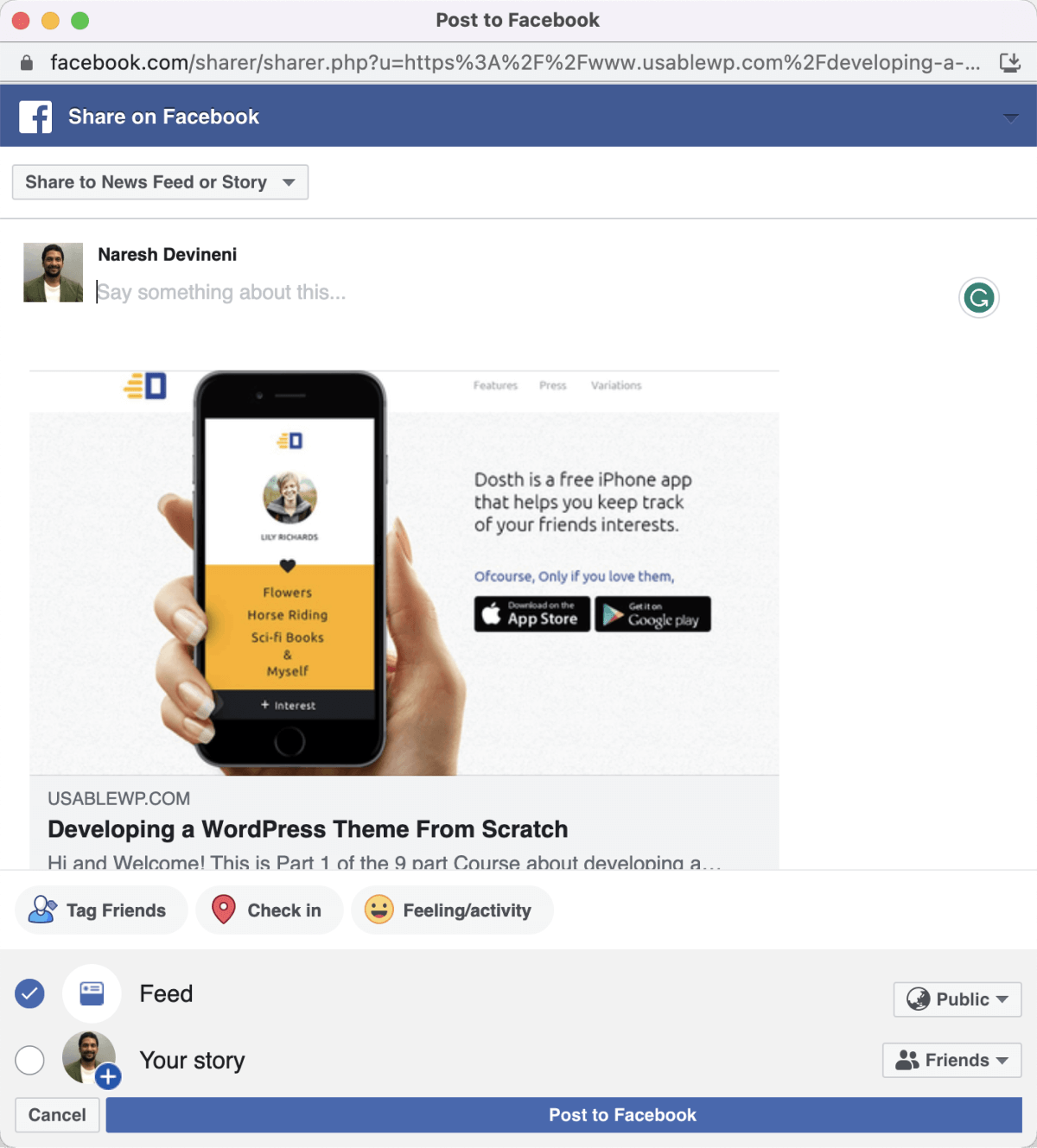Select the Your story radio button
Screen dimensions: 1037x1148
pyautogui.click(x=29, y=1060)
